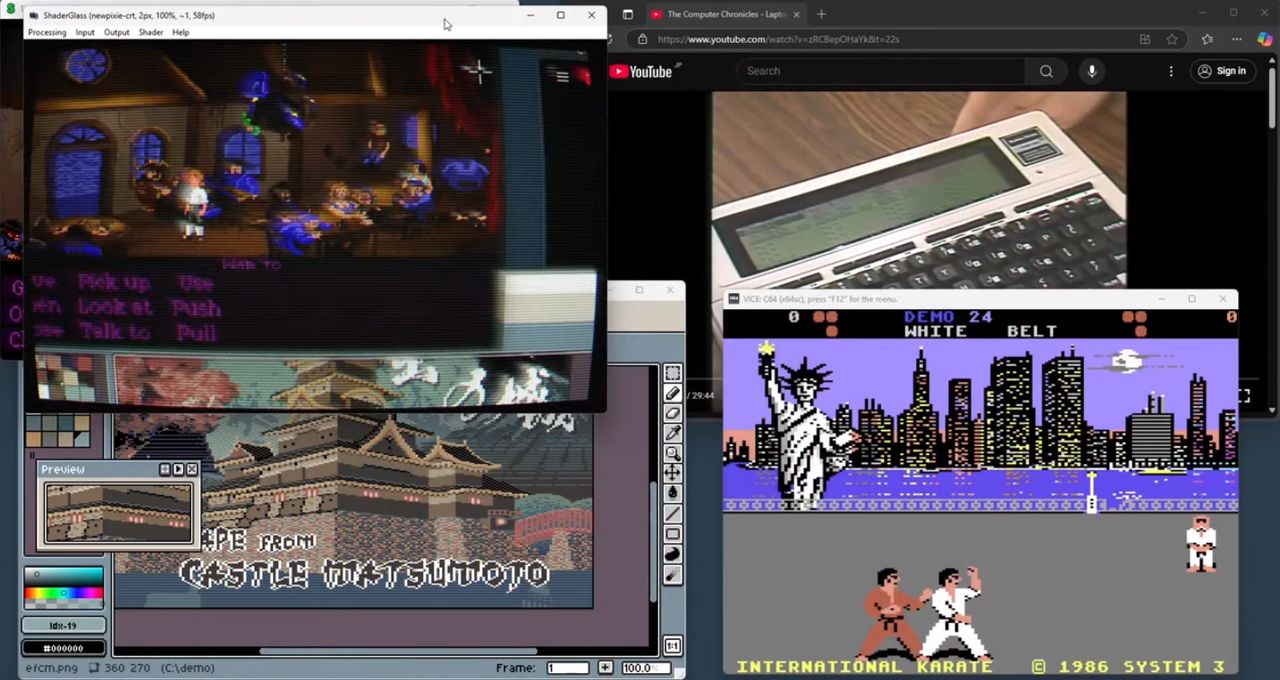Open YouTube settings three-dot menu
1280x680 pixels.
[x=1171, y=71]
